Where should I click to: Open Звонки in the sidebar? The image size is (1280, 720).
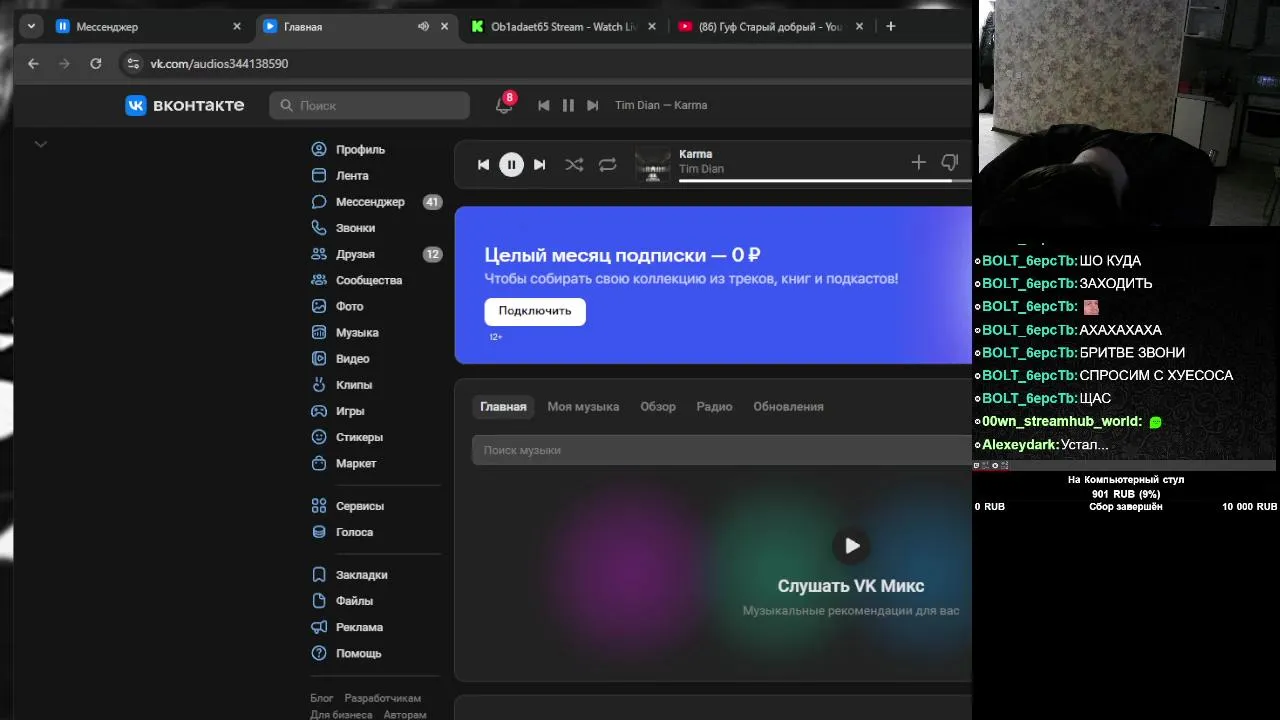point(343,228)
